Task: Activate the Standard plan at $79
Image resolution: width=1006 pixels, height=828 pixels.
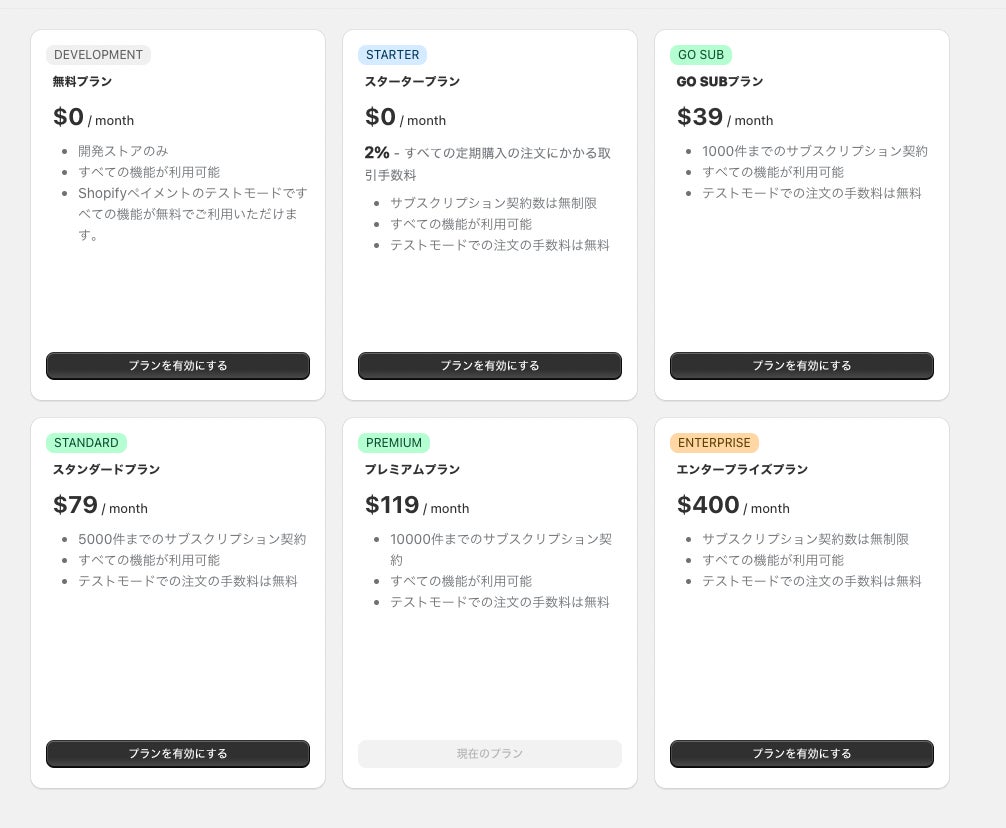Action: (x=178, y=754)
